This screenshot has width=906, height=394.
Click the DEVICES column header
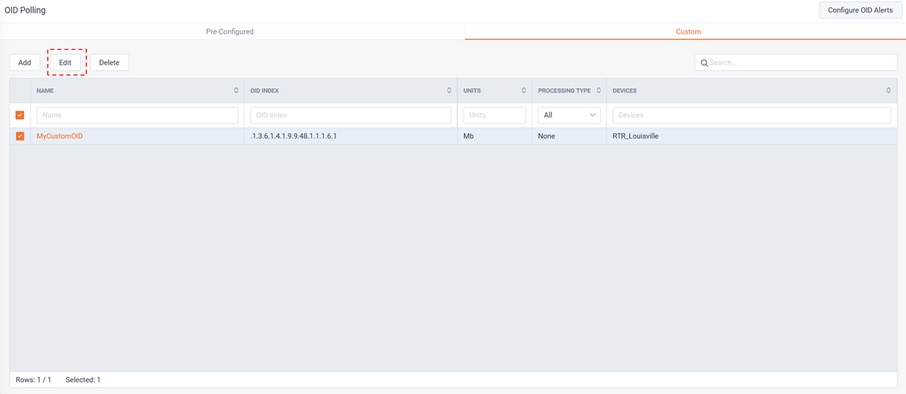(x=625, y=91)
